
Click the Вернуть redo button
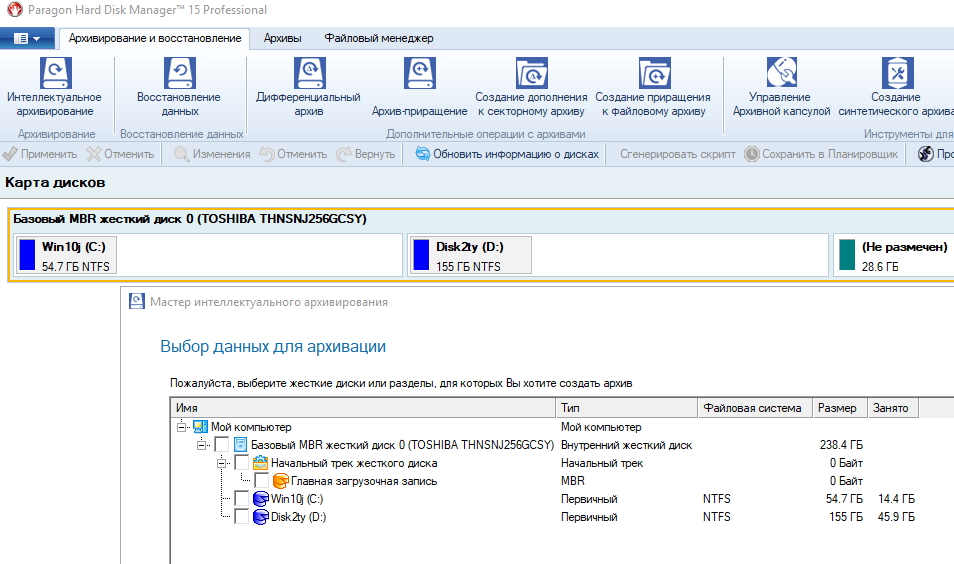366,154
